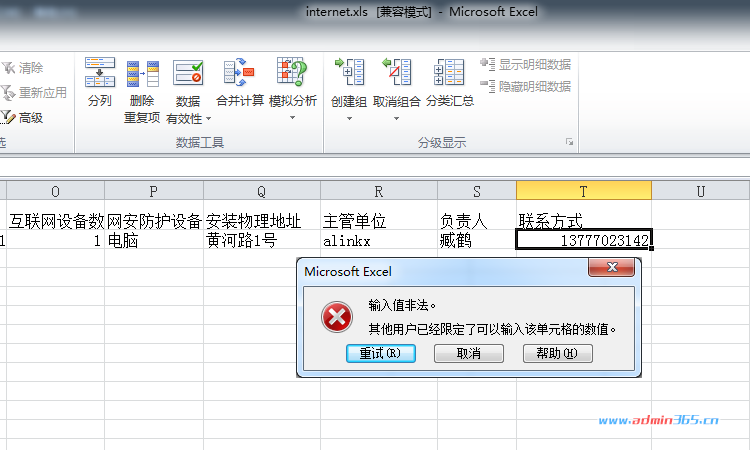Open What-If Analysis (模拟分析) icon
Image resolution: width=750 pixels, height=450 pixels.
pyautogui.click(x=292, y=71)
